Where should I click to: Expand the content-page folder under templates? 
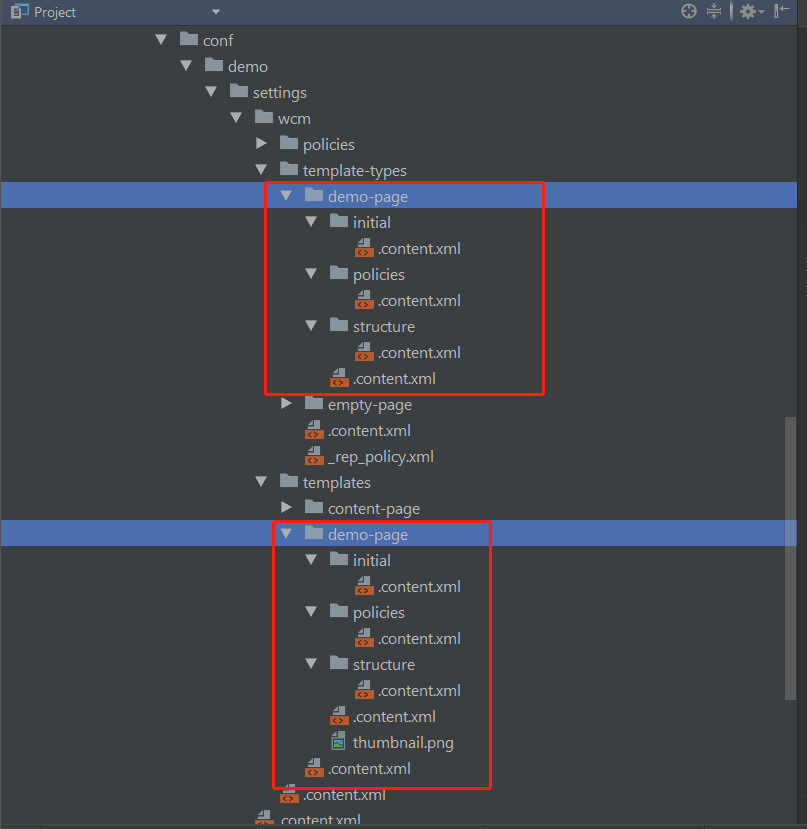click(286, 508)
